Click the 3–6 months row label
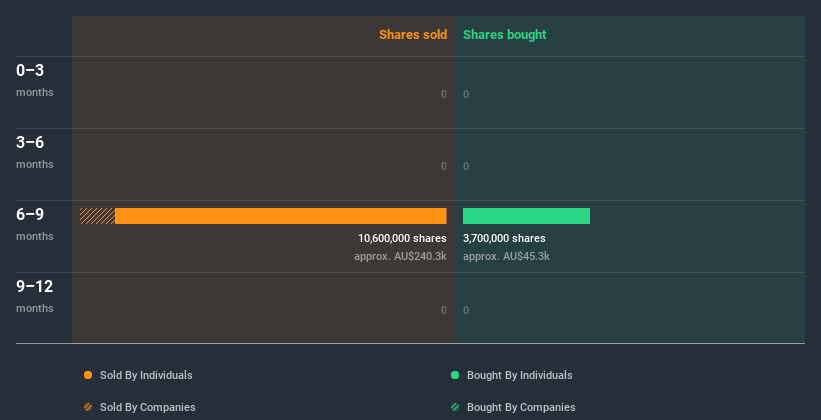This screenshot has width=821, height=420. 35,152
